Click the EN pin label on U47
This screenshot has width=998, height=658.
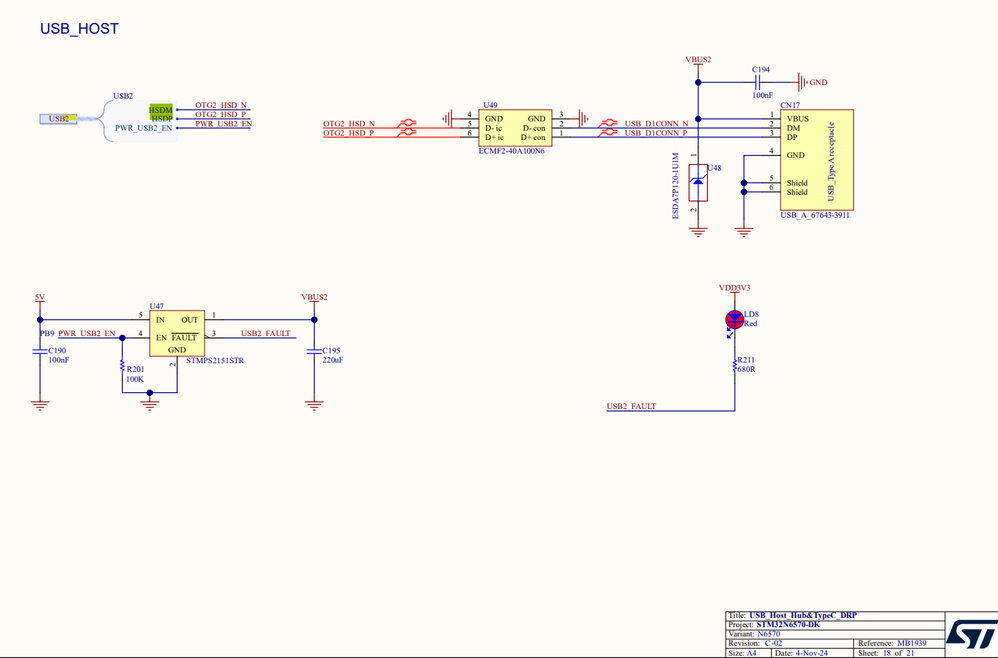click(161, 338)
